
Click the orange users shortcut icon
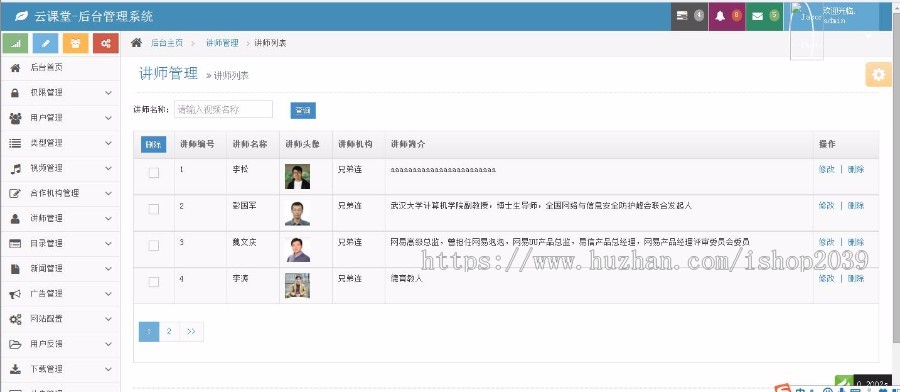pyautogui.click(x=75, y=43)
